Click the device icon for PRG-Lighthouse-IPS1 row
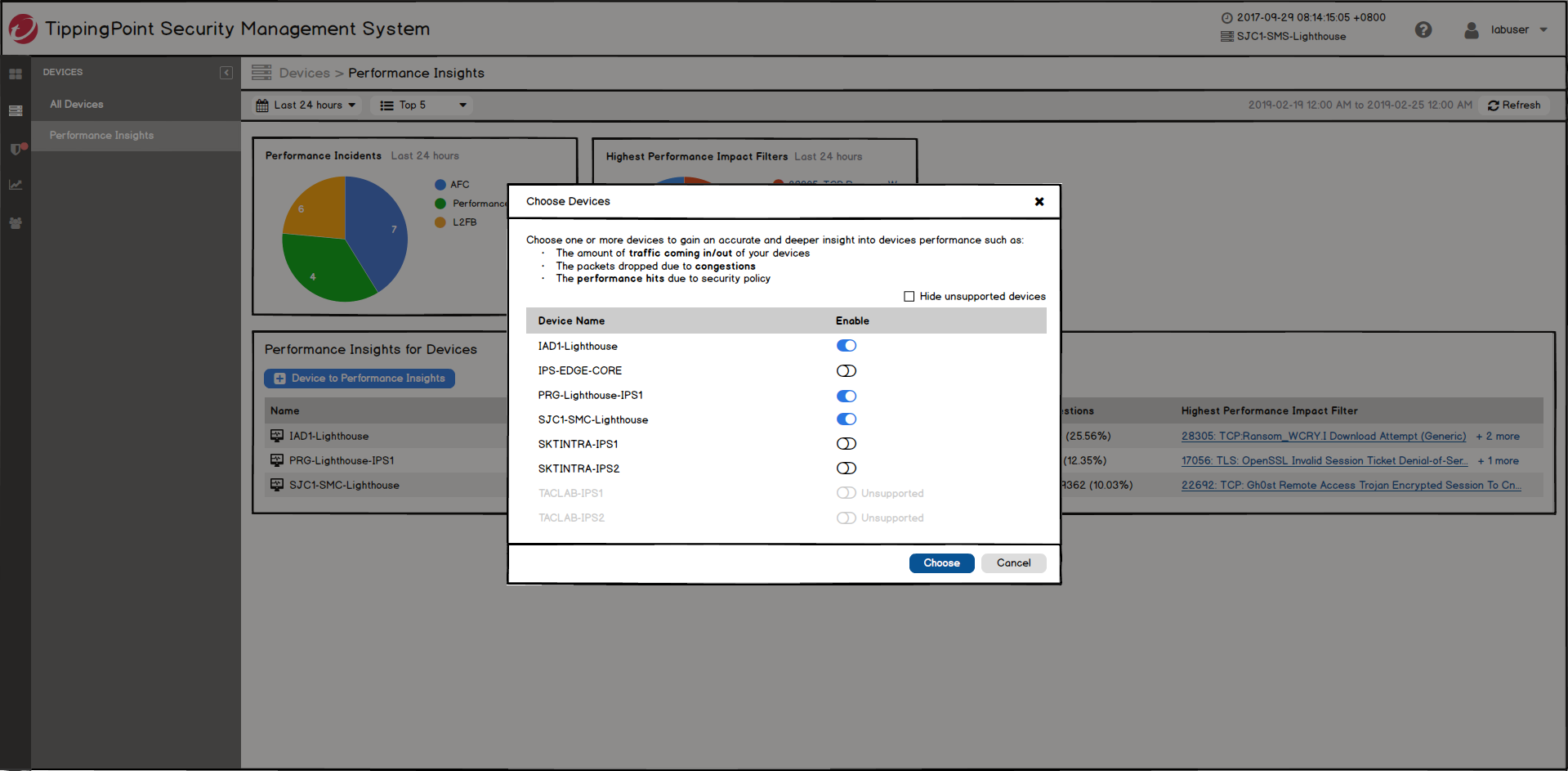 click(277, 460)
